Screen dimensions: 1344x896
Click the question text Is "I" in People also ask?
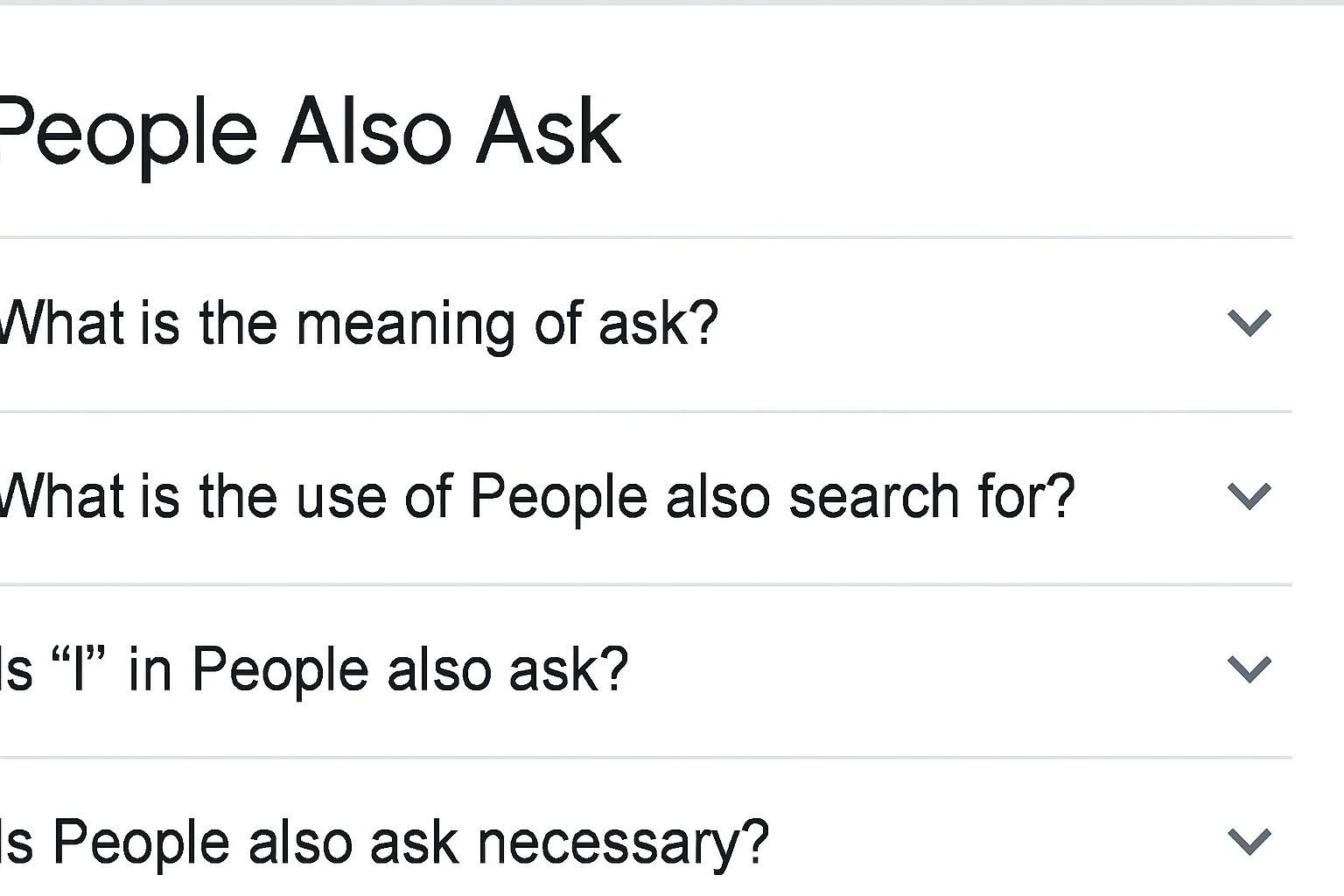coord(313,670)
